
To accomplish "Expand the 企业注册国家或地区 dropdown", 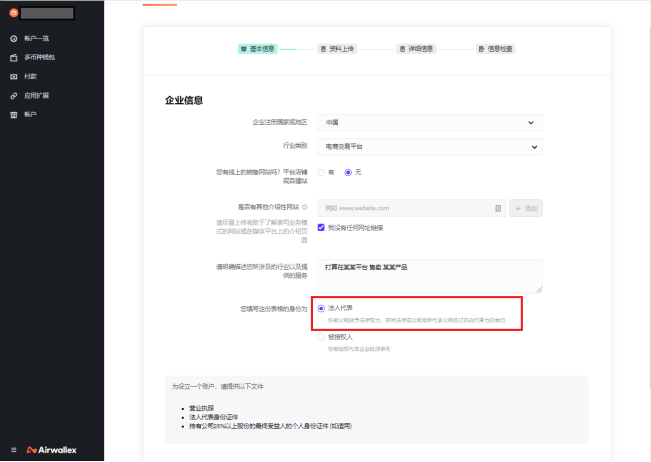I will click(x=430, y=122).
